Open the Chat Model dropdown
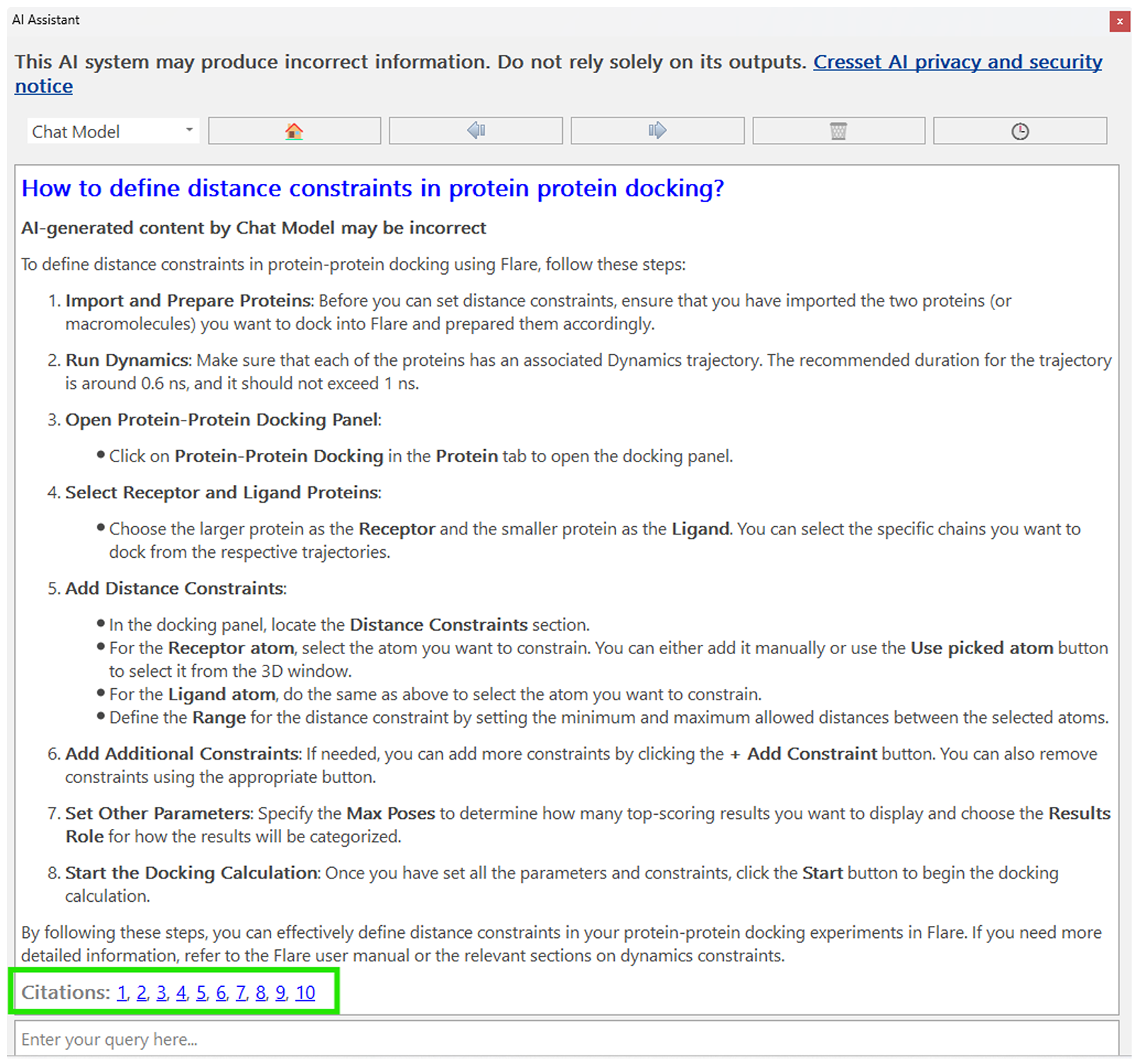1133x1064 pixels. [x=113, y=132]
